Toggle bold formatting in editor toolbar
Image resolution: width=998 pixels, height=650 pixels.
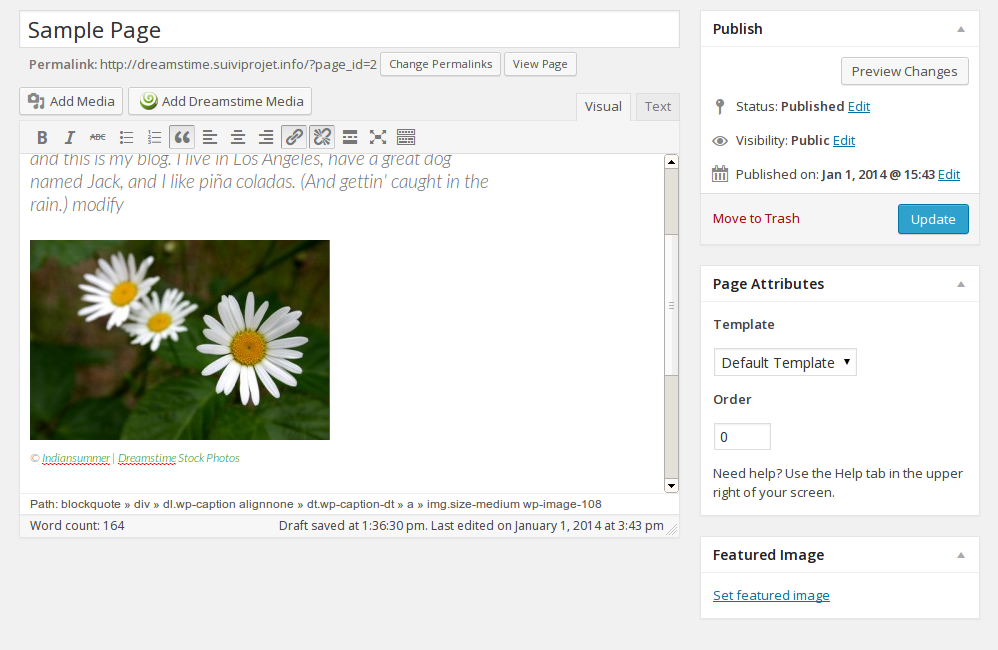(x=42, y=137)
